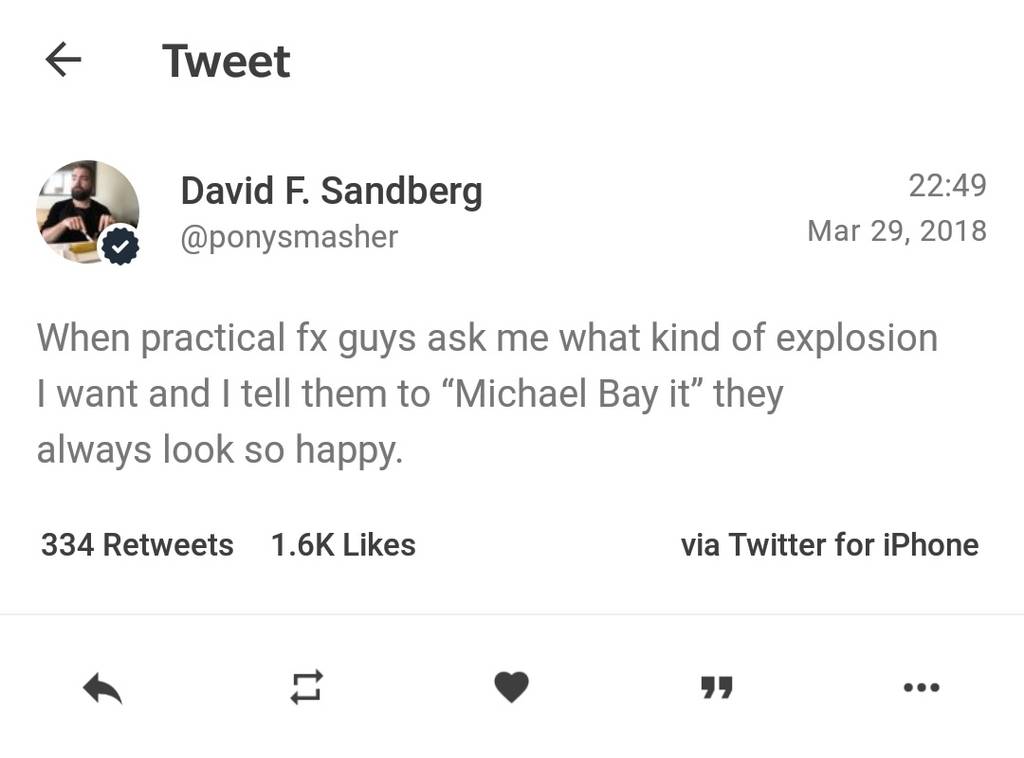Click the divider line above action icons
The height and width of the screenshot is (758, 1024).
coord(512,614)
